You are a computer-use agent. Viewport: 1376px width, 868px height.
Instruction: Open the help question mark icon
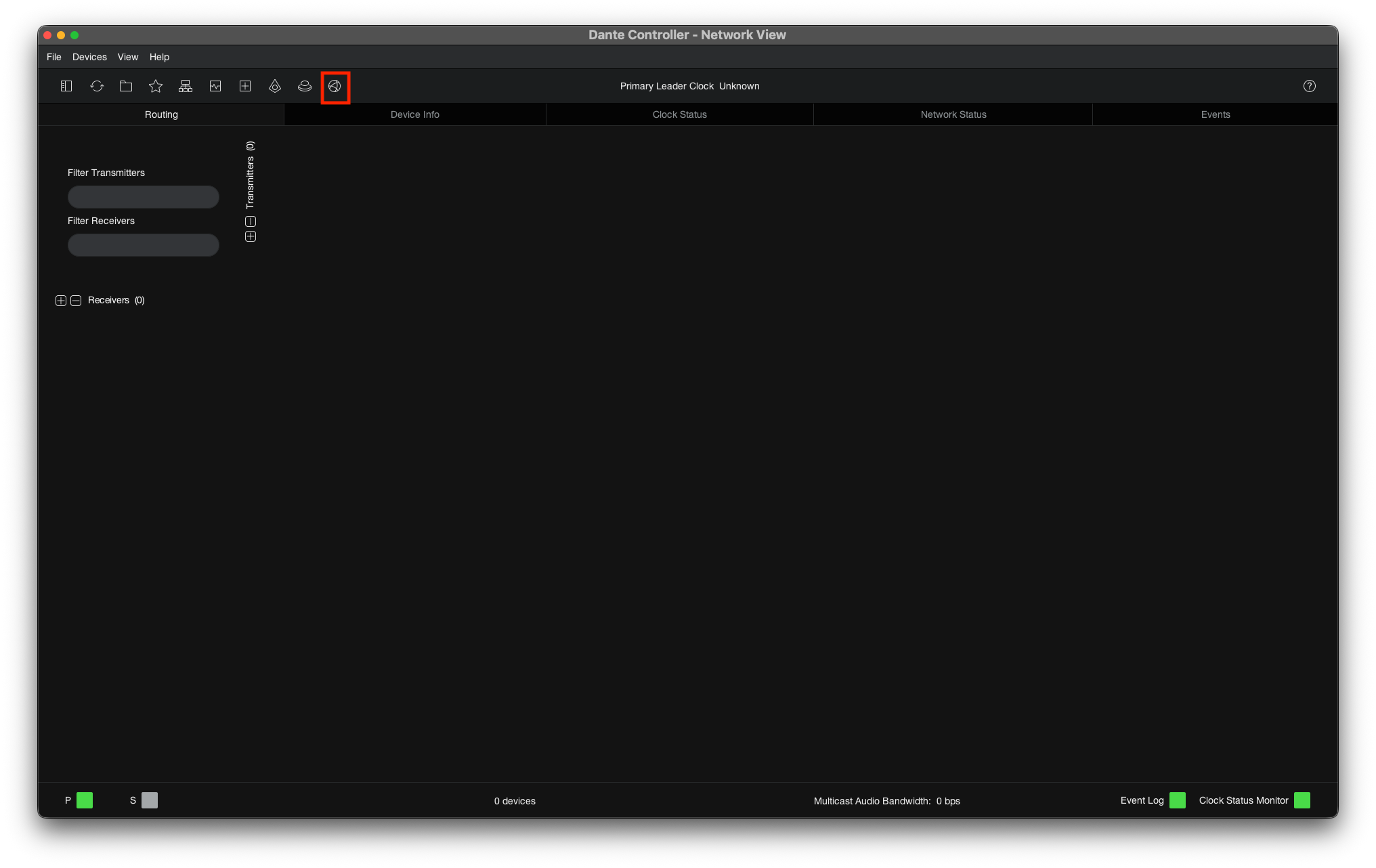pyautogui.click(x=1310, y=86)
